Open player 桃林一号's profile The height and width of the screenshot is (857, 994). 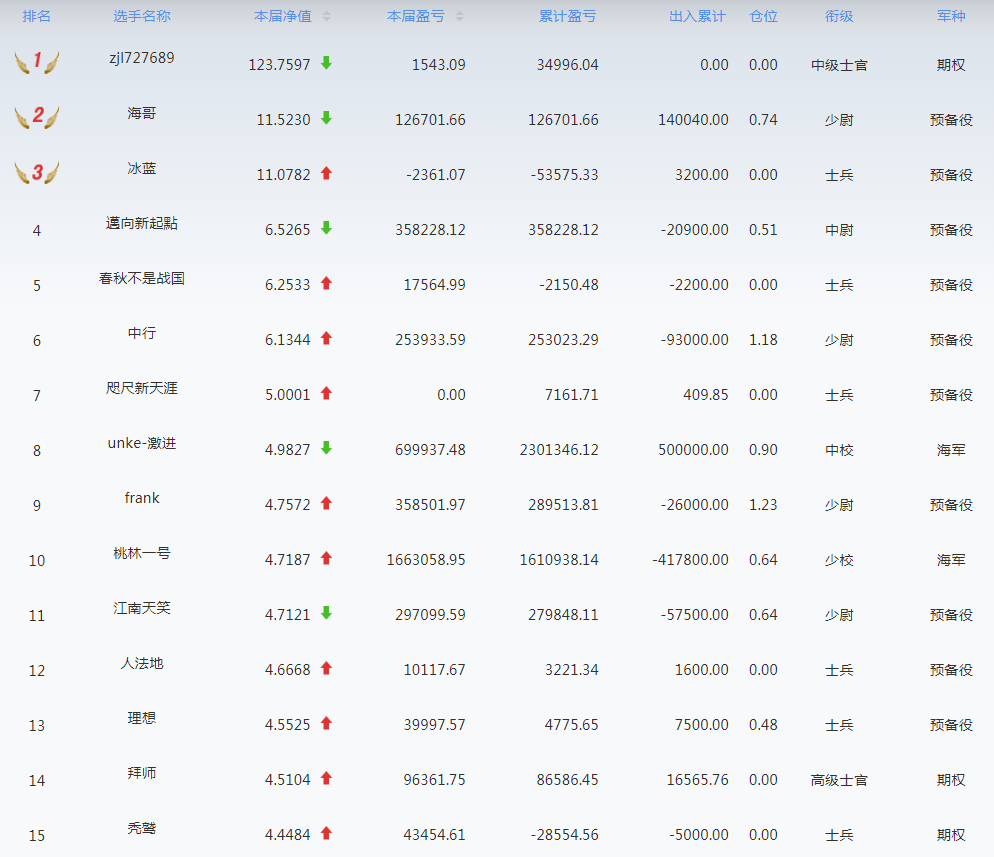(142, 553)
